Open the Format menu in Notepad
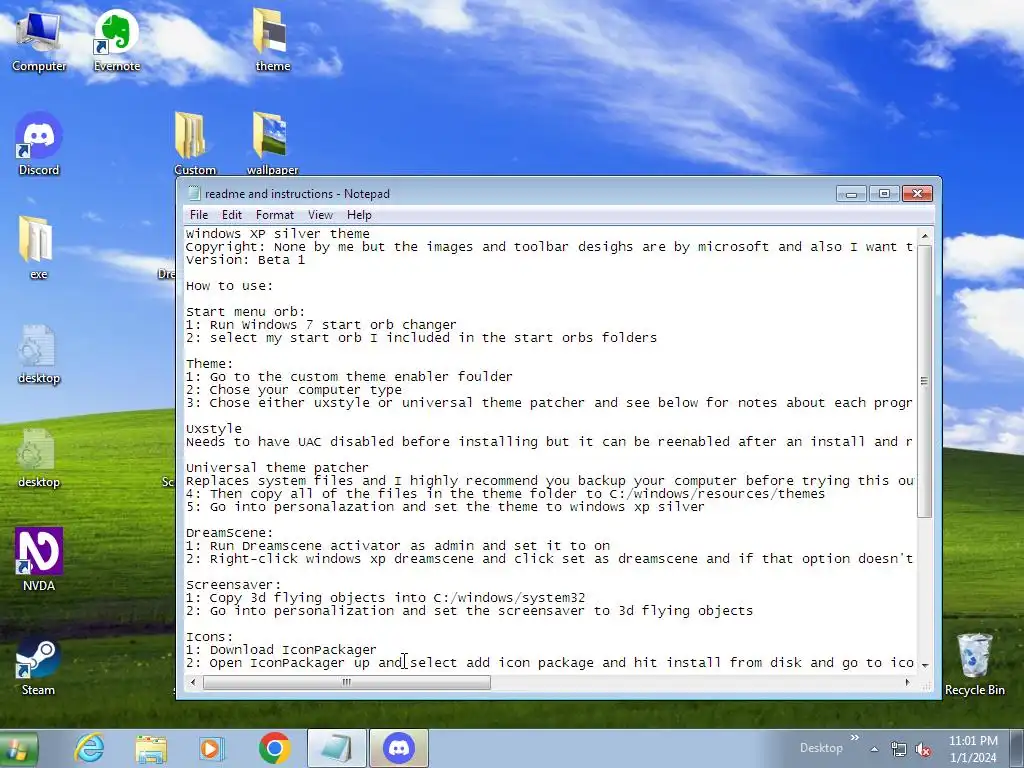Screen dimensions: 1024x768 274,215
